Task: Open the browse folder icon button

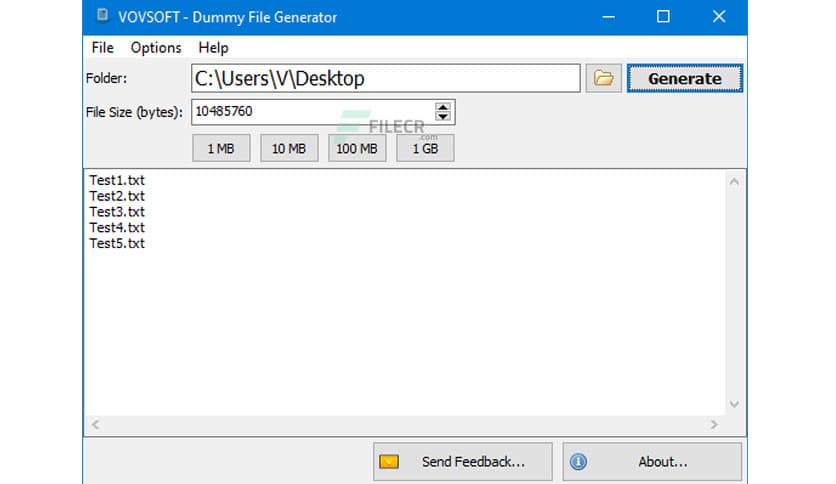Action: pos(603,78)
